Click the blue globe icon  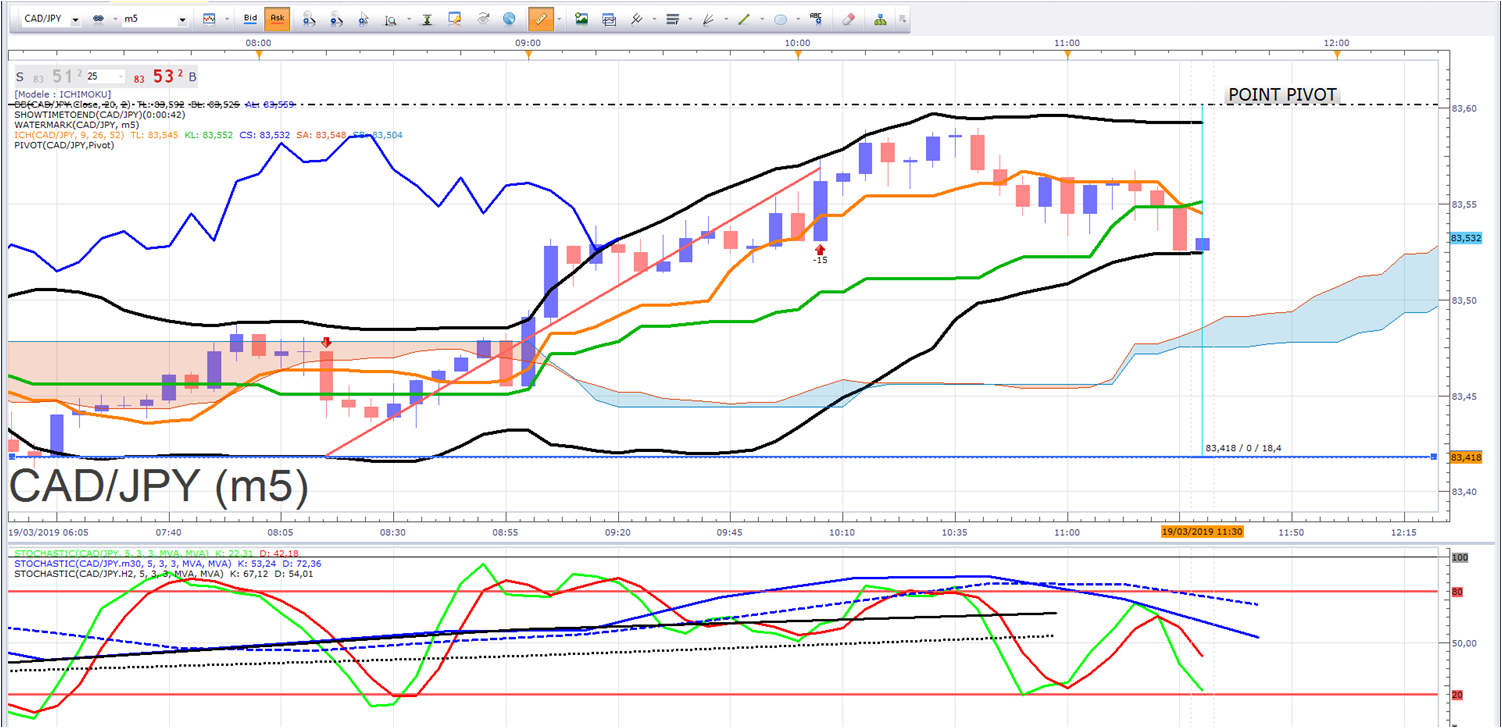tap(510, 19)
